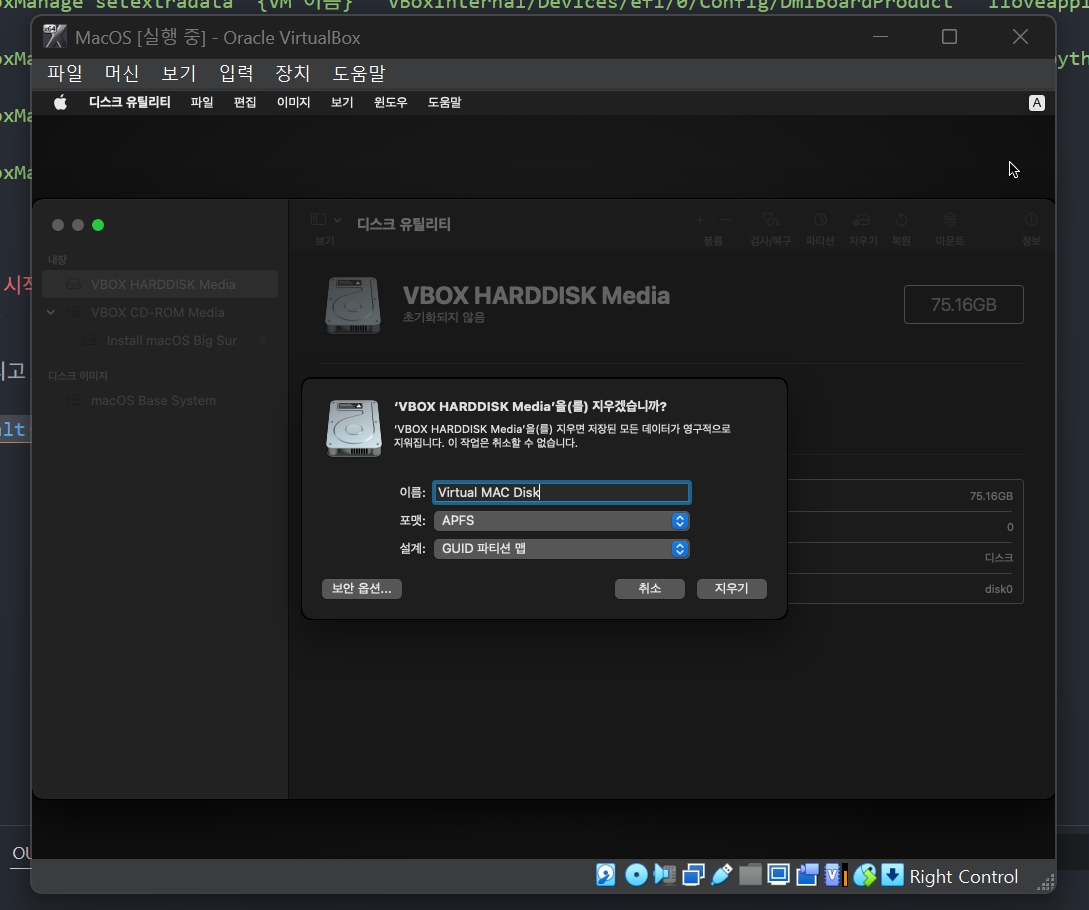Click the Erase (지우기) toolbar icon
The width and height of the screenshot is (1089, 910).
point(862,220)
